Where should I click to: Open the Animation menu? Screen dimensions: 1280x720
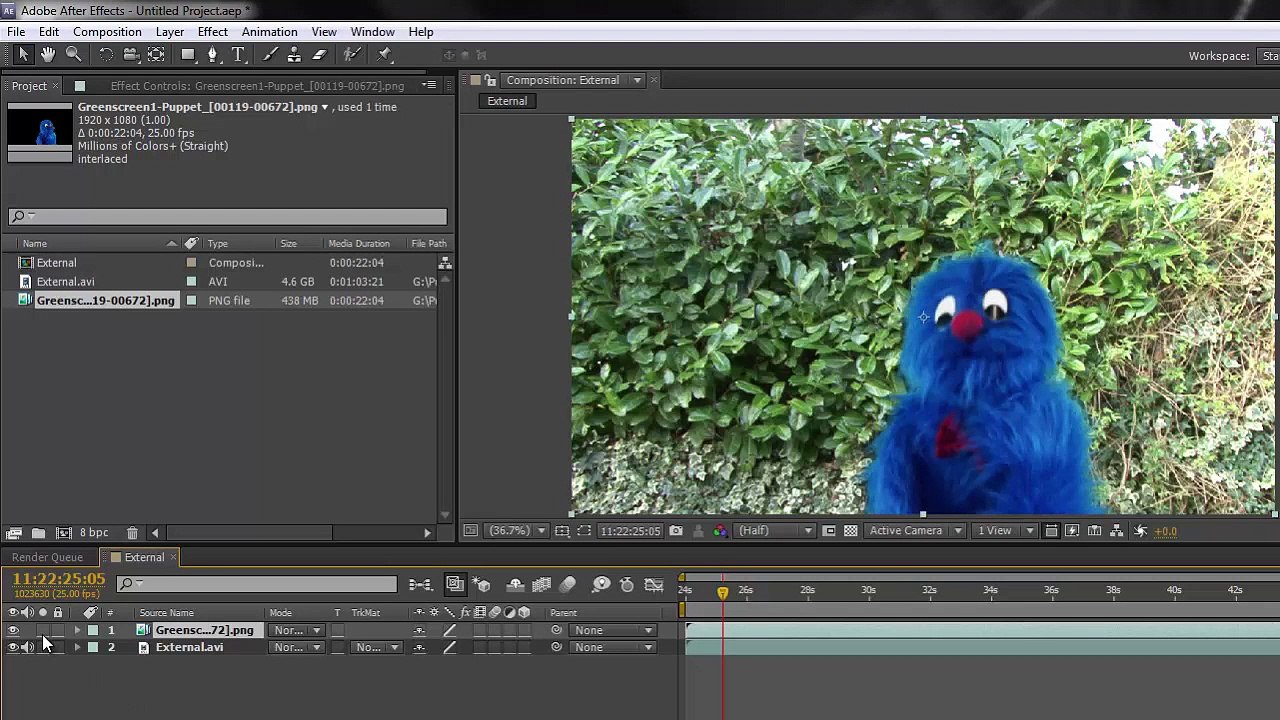pyautogui.click(x=269, y=32)
